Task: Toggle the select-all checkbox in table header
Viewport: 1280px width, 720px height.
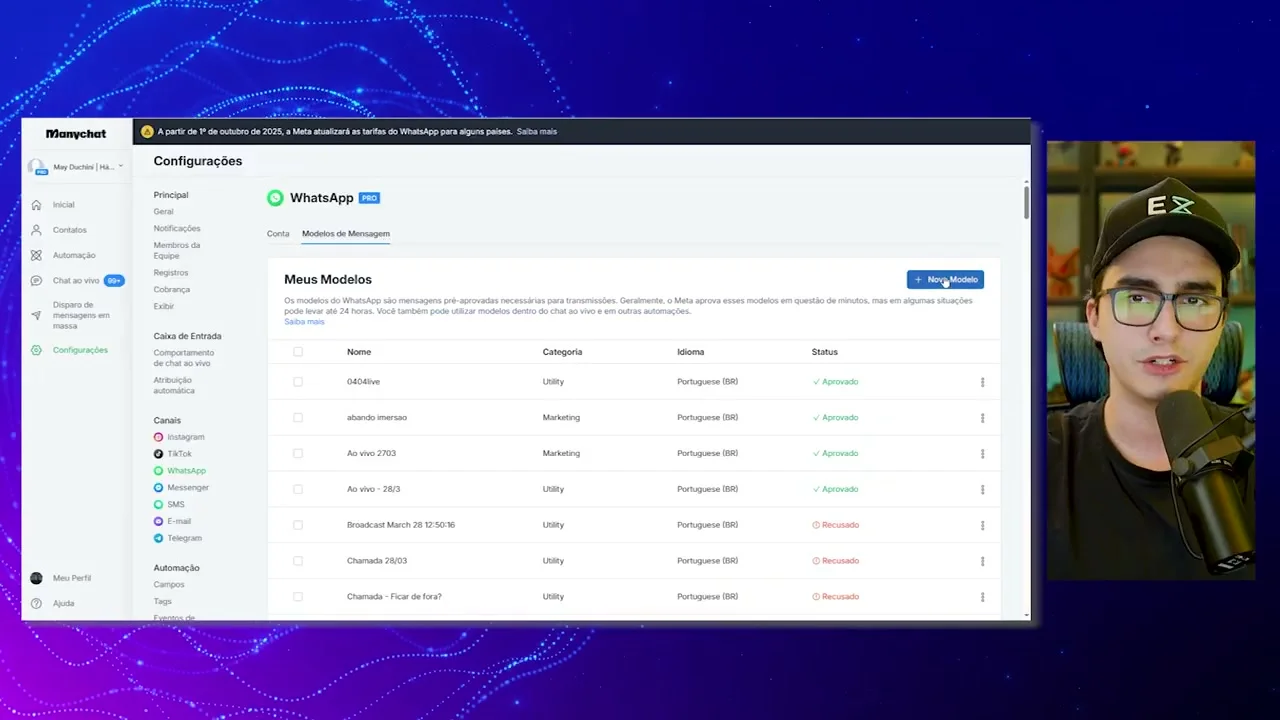Action: pyautogui.click(x=298, y=352)
